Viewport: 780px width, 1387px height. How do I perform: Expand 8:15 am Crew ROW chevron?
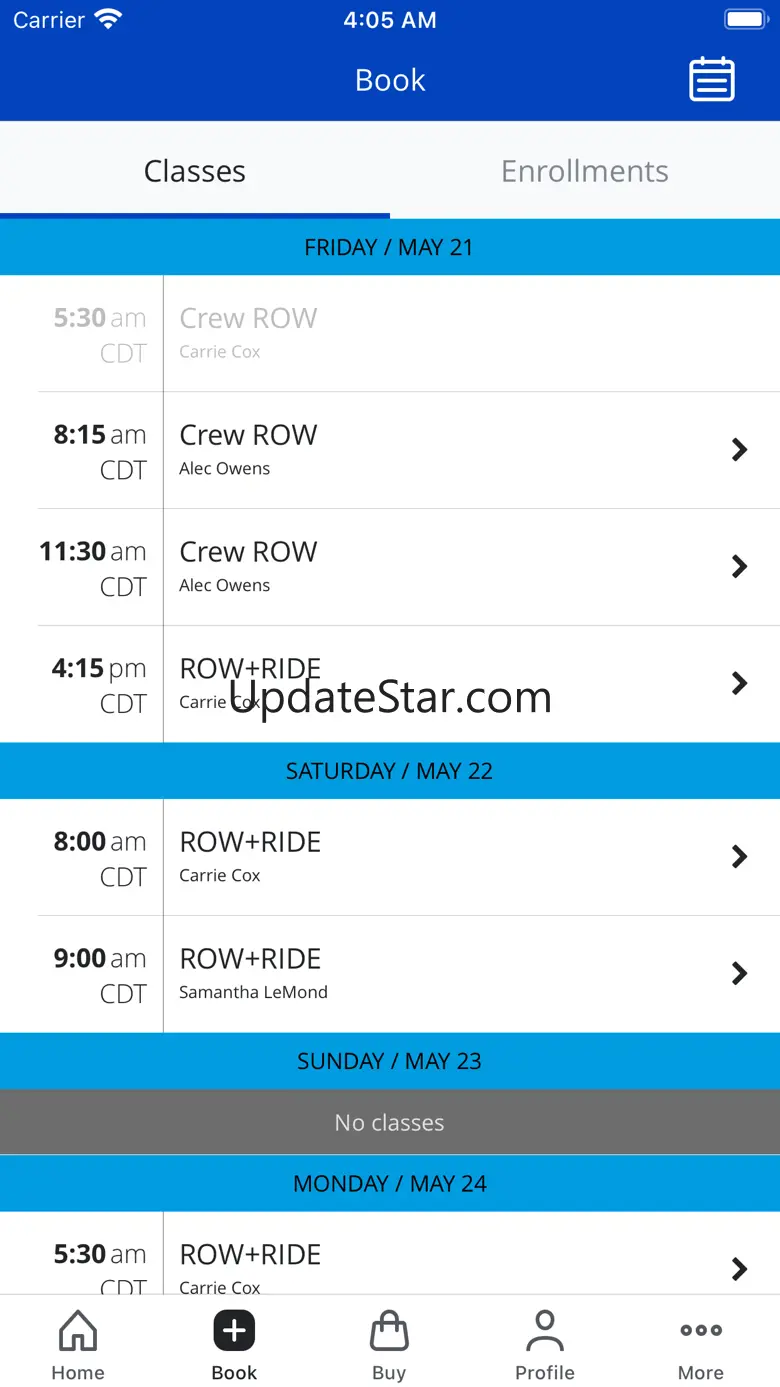pyautogui.click(x=739, y=450)
